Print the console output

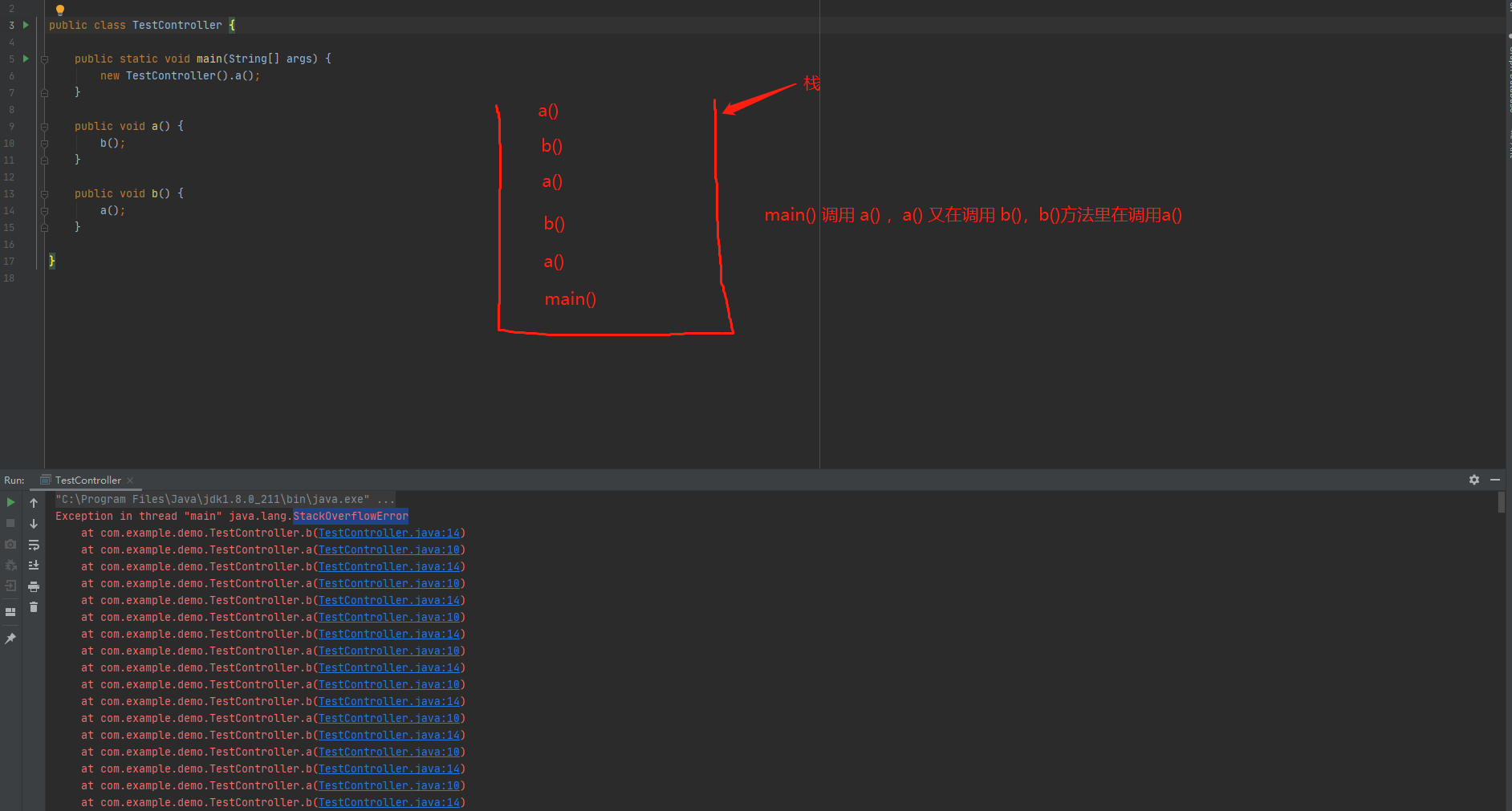(34, 586)
